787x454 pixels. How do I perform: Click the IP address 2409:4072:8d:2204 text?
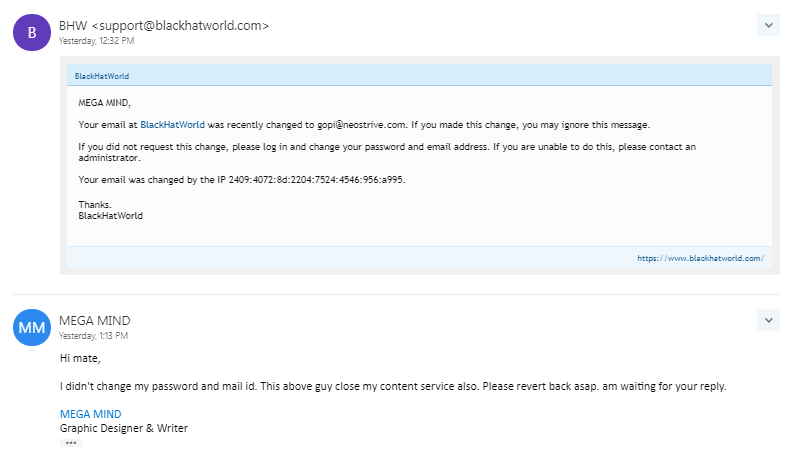pyautogui.click(x=316, y=180)
